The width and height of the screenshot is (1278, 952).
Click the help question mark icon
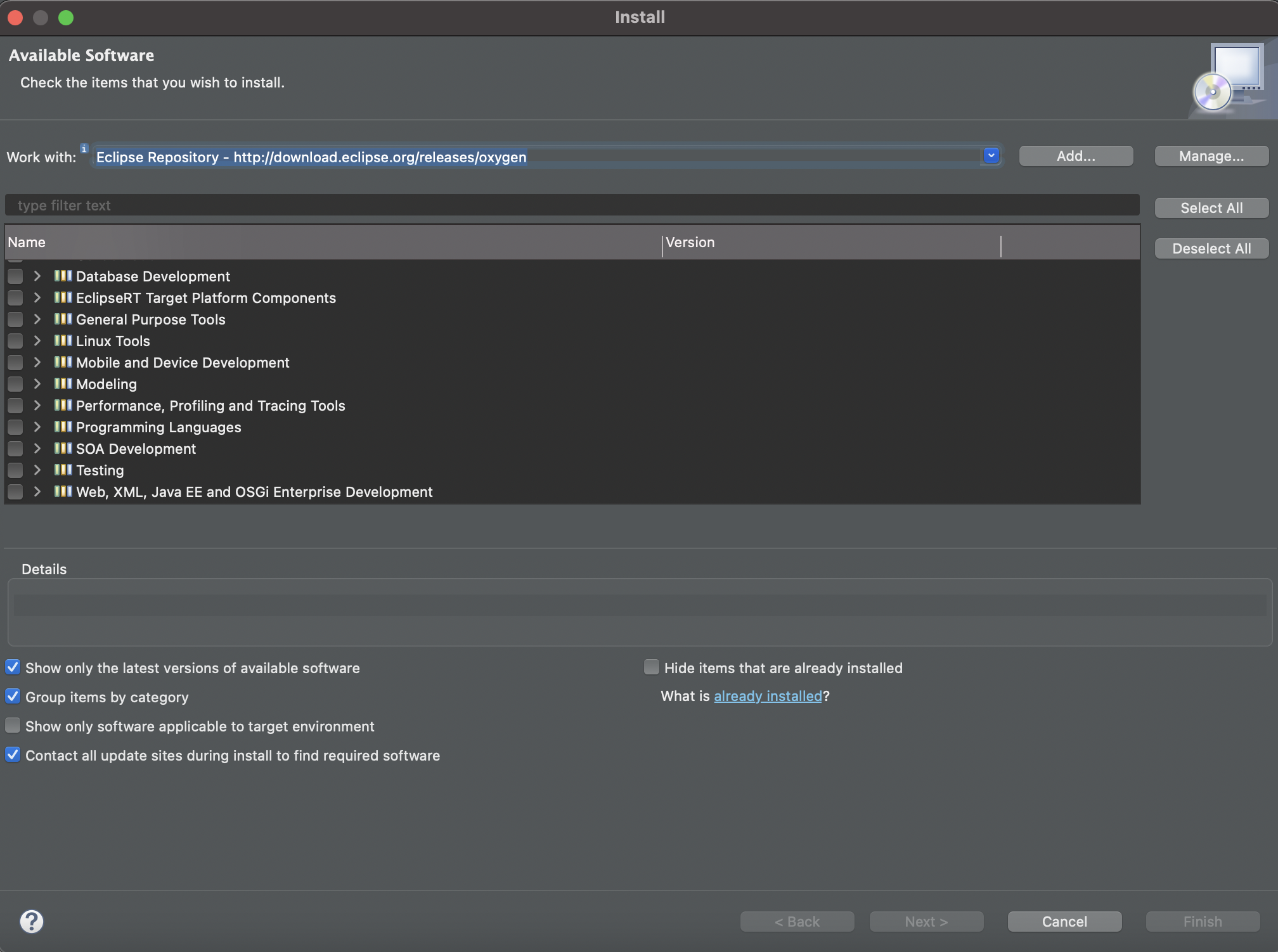(x=31, y=921)
